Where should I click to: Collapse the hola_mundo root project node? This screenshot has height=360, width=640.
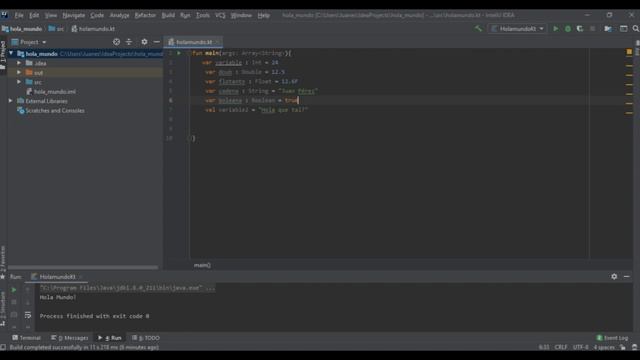coord(11,53)
